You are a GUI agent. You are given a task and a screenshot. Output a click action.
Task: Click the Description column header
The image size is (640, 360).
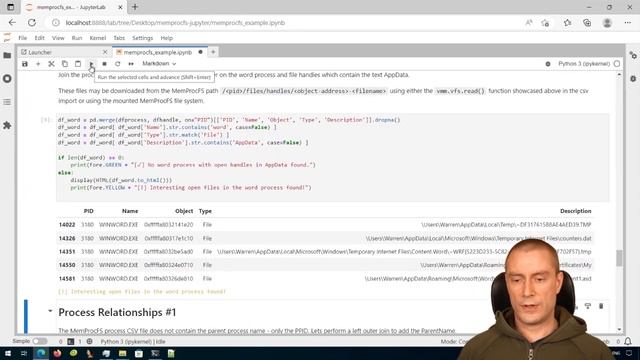pos(576,211)
